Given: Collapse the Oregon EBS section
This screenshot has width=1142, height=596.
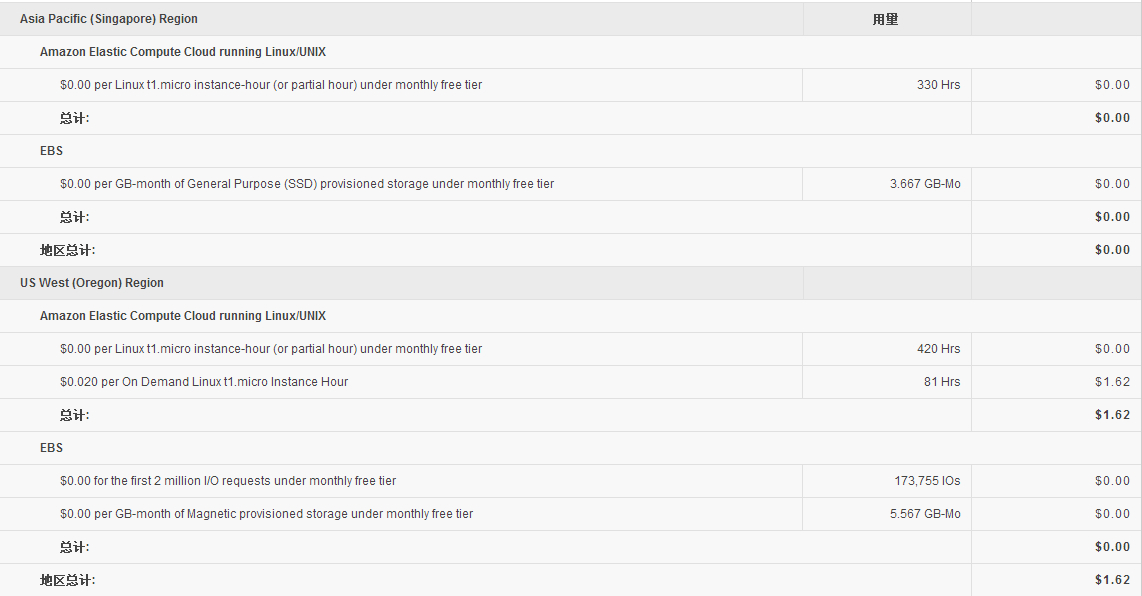Looking at the screenshot, I should click(x=51, y=447).
